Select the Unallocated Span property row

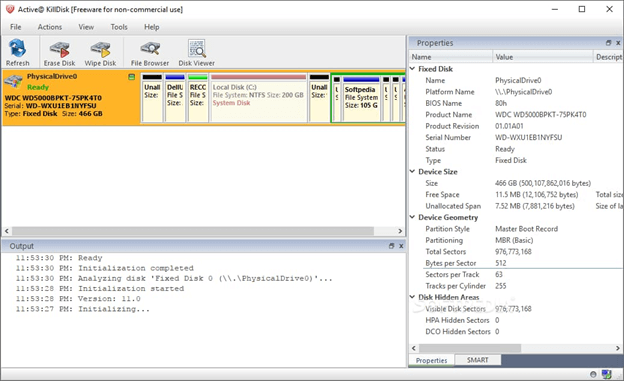(516, 206)
